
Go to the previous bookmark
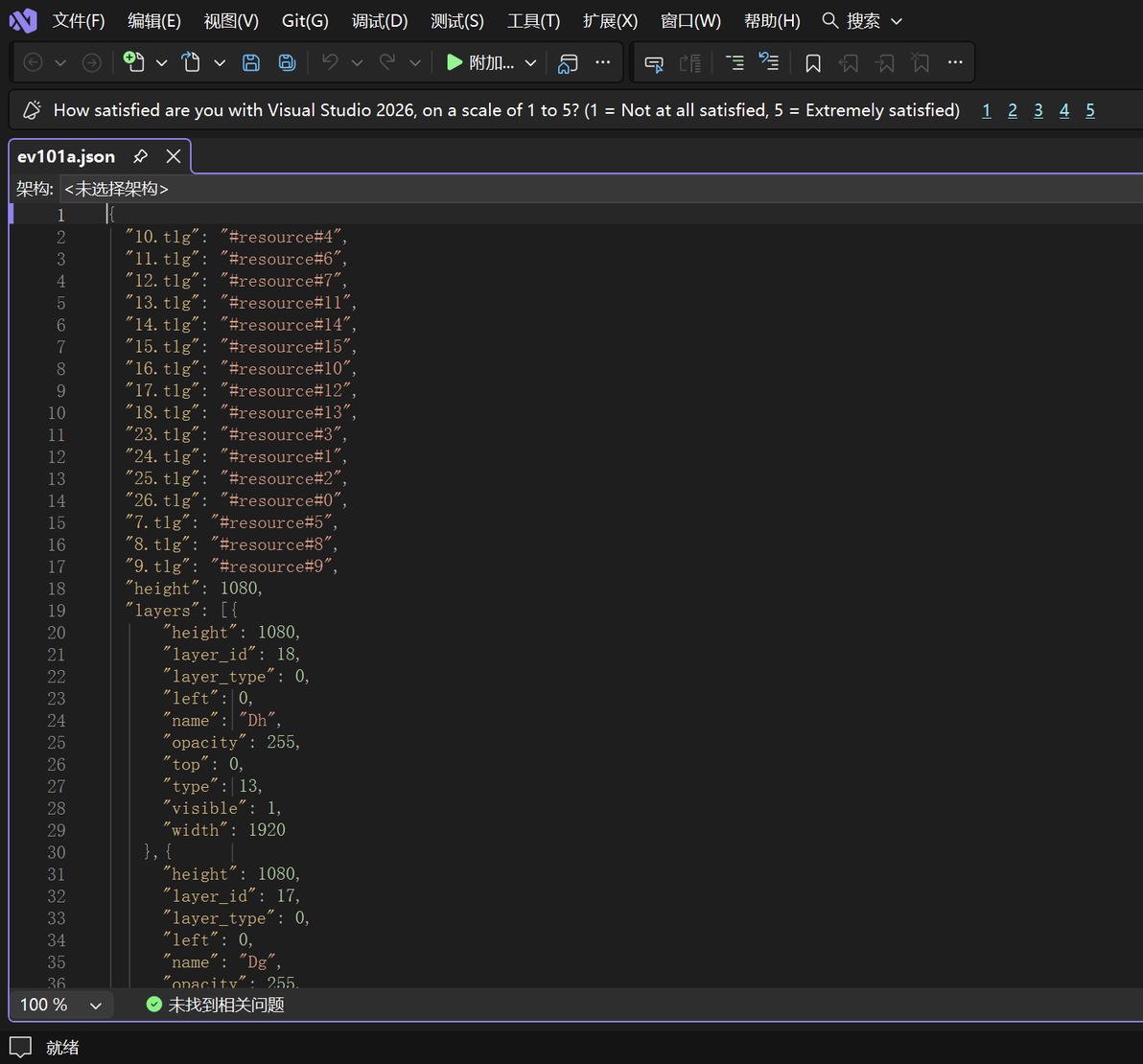tap(849, 63)
